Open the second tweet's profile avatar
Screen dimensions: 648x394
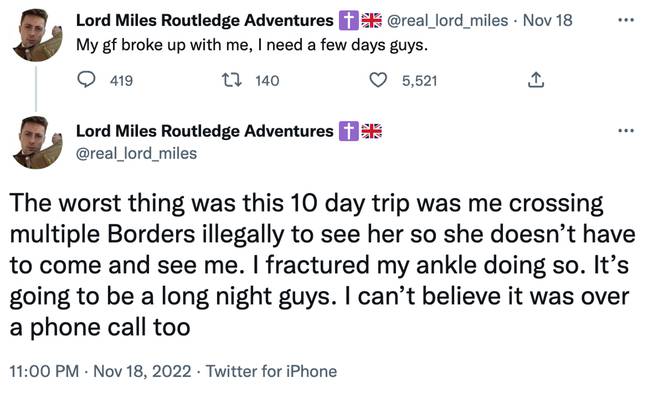coord(37,143)
